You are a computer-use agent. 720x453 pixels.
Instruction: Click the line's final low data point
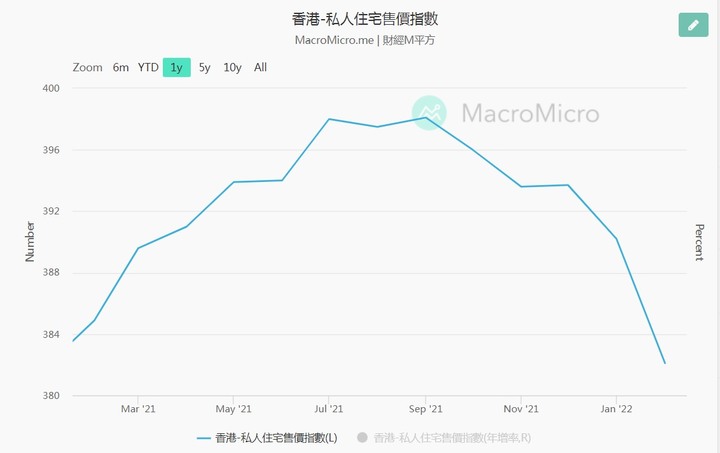pos(664,363)
